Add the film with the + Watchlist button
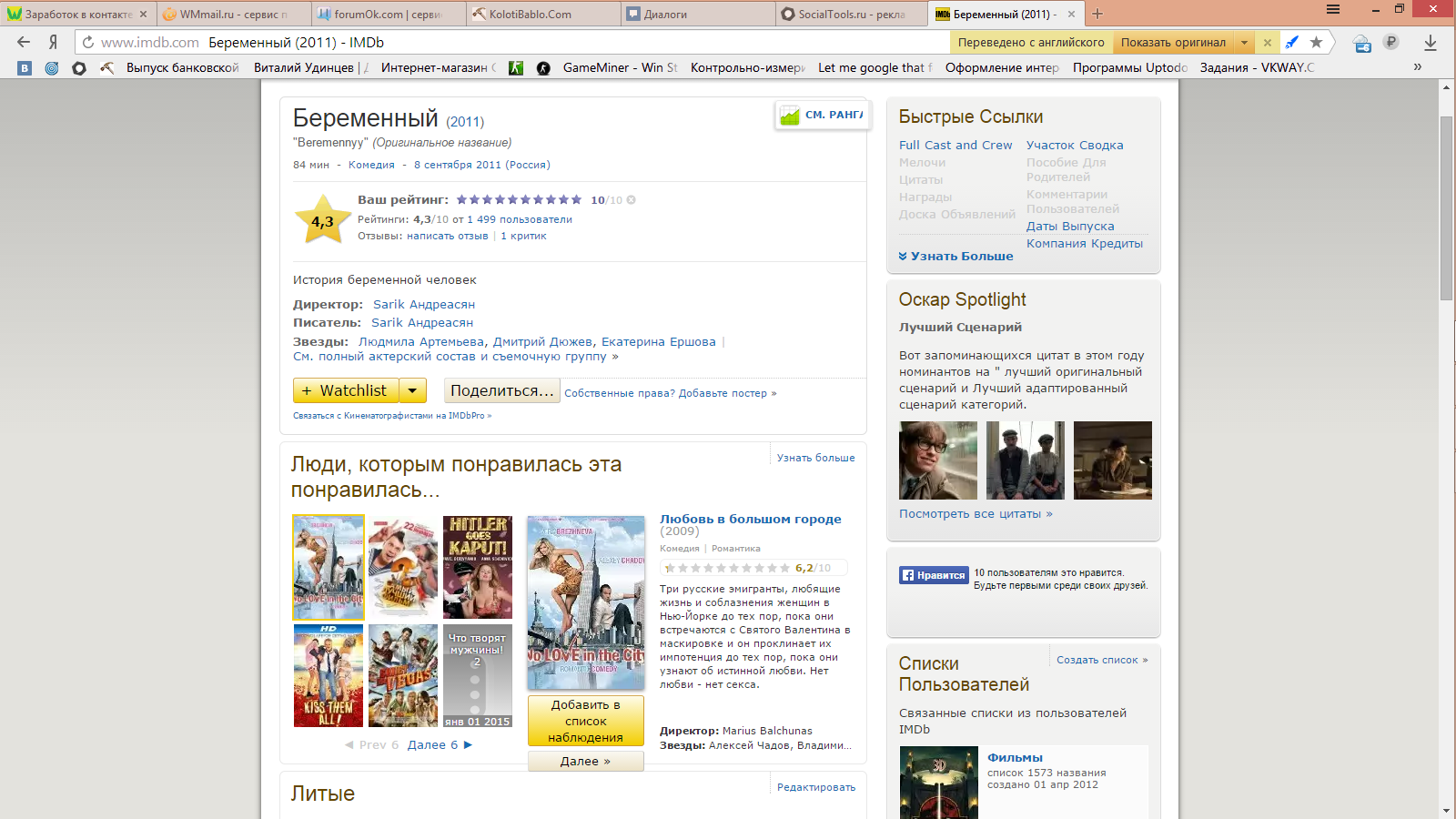Image resolution: width=1456 pixels, height=819 pixels. pos(346,390)
